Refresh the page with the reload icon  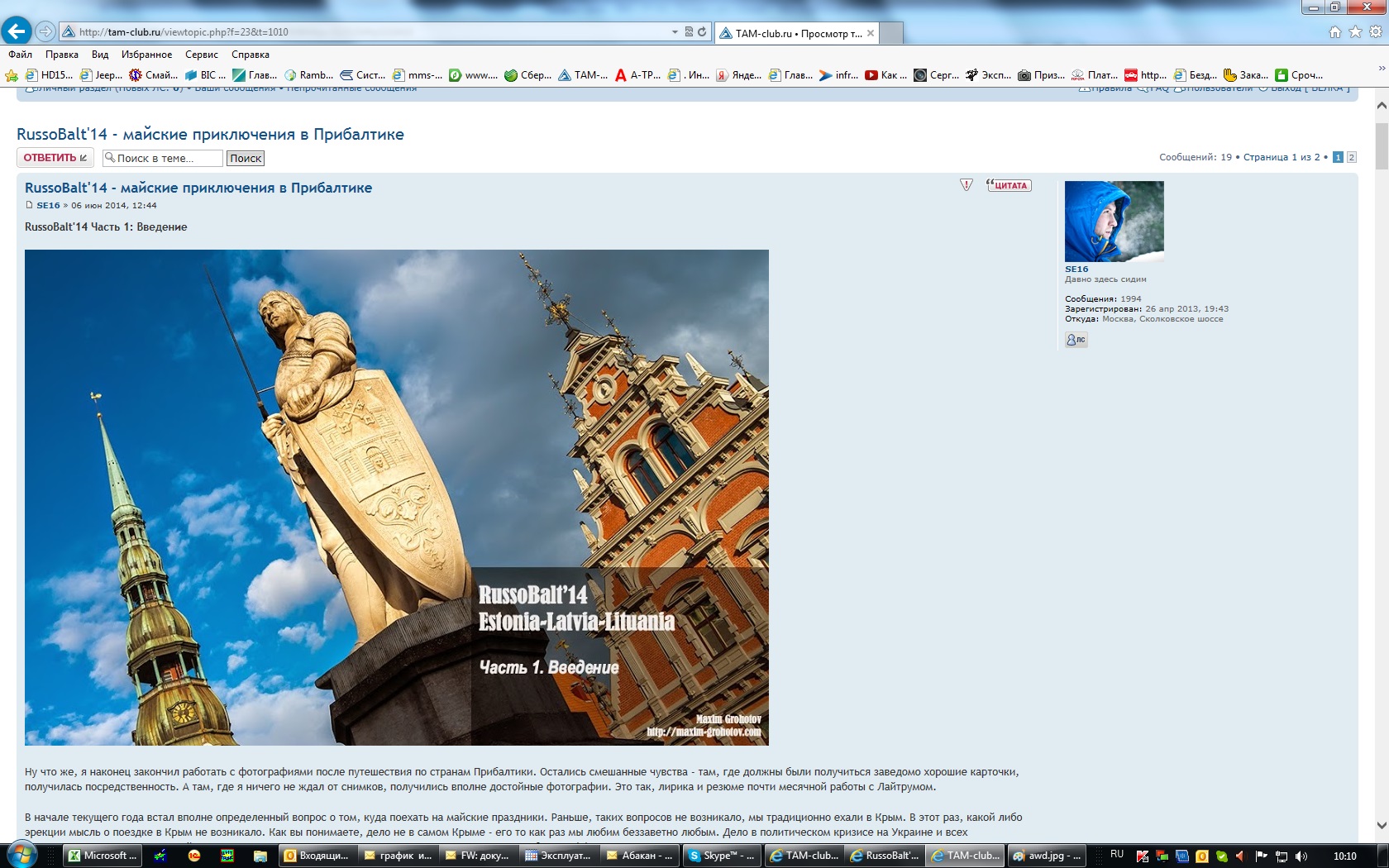pyautogui.click(x=702, y=32)
